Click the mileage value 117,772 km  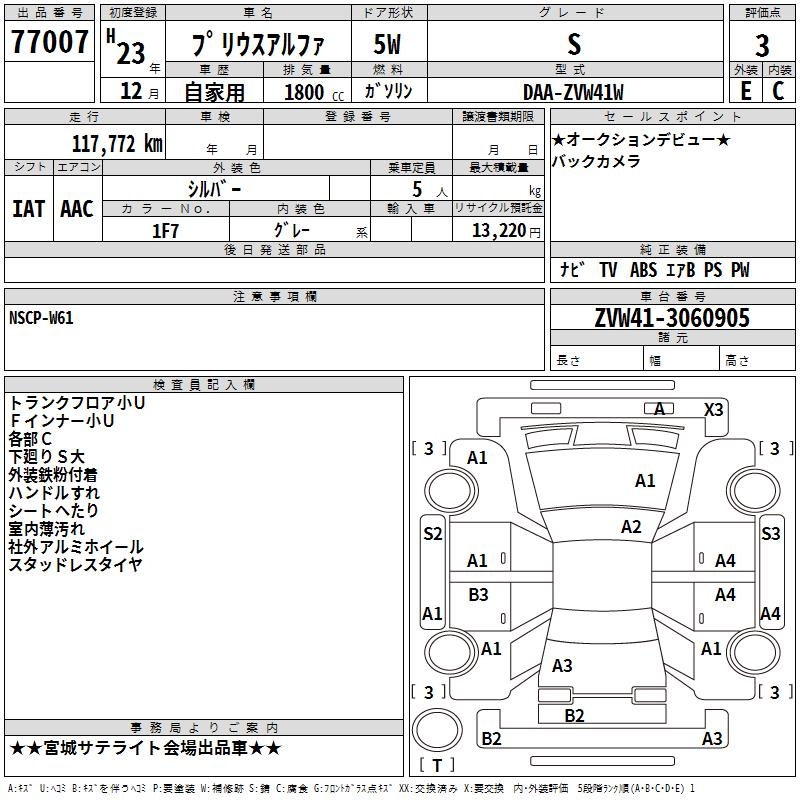coord(117,144)
